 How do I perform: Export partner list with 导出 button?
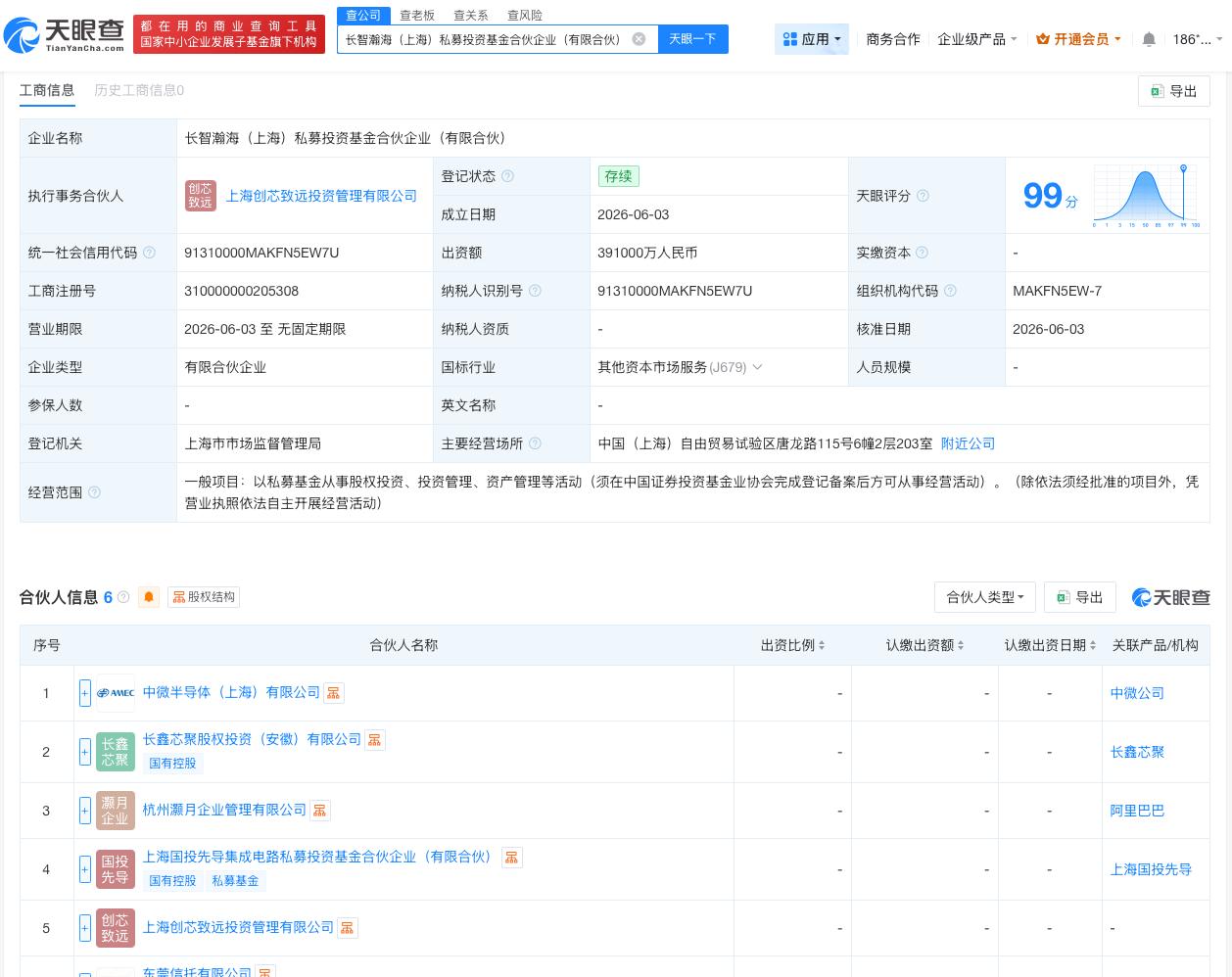(1079, 597)
